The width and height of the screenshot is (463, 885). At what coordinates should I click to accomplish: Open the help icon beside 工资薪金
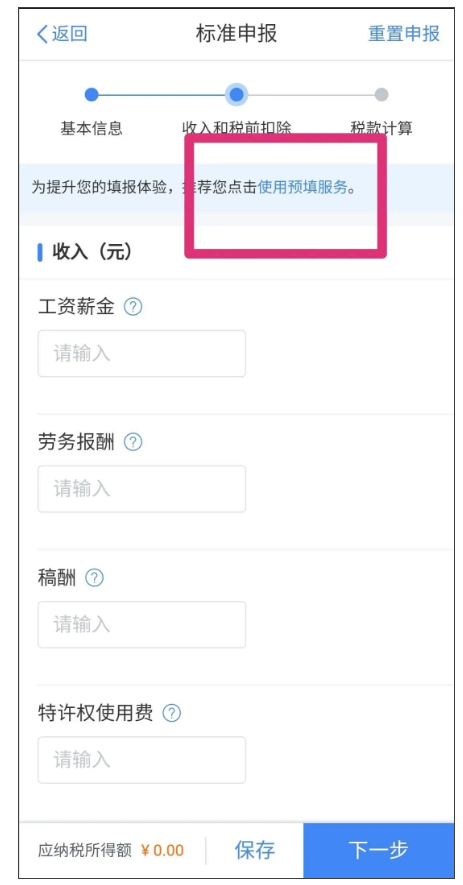point(133,308)
